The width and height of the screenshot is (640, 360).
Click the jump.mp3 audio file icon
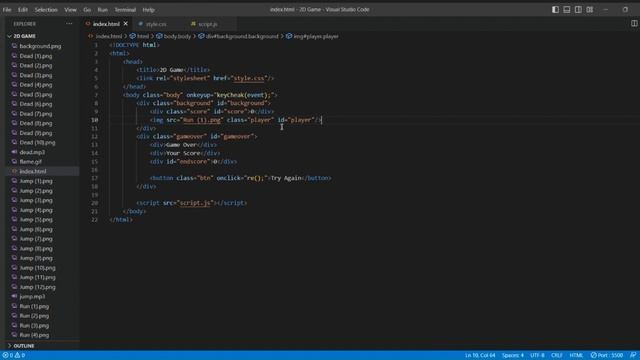(14, 296)
